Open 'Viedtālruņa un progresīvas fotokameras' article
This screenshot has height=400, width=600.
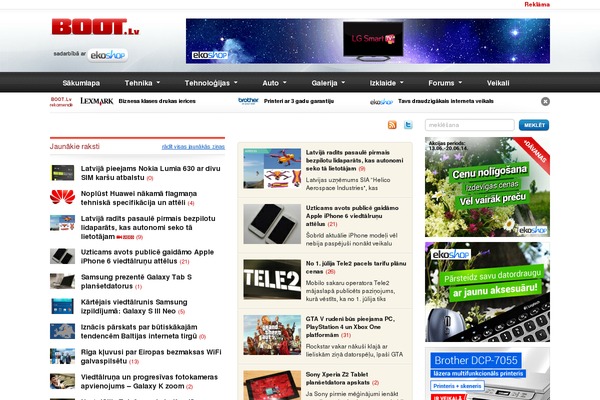pos(149,382)
